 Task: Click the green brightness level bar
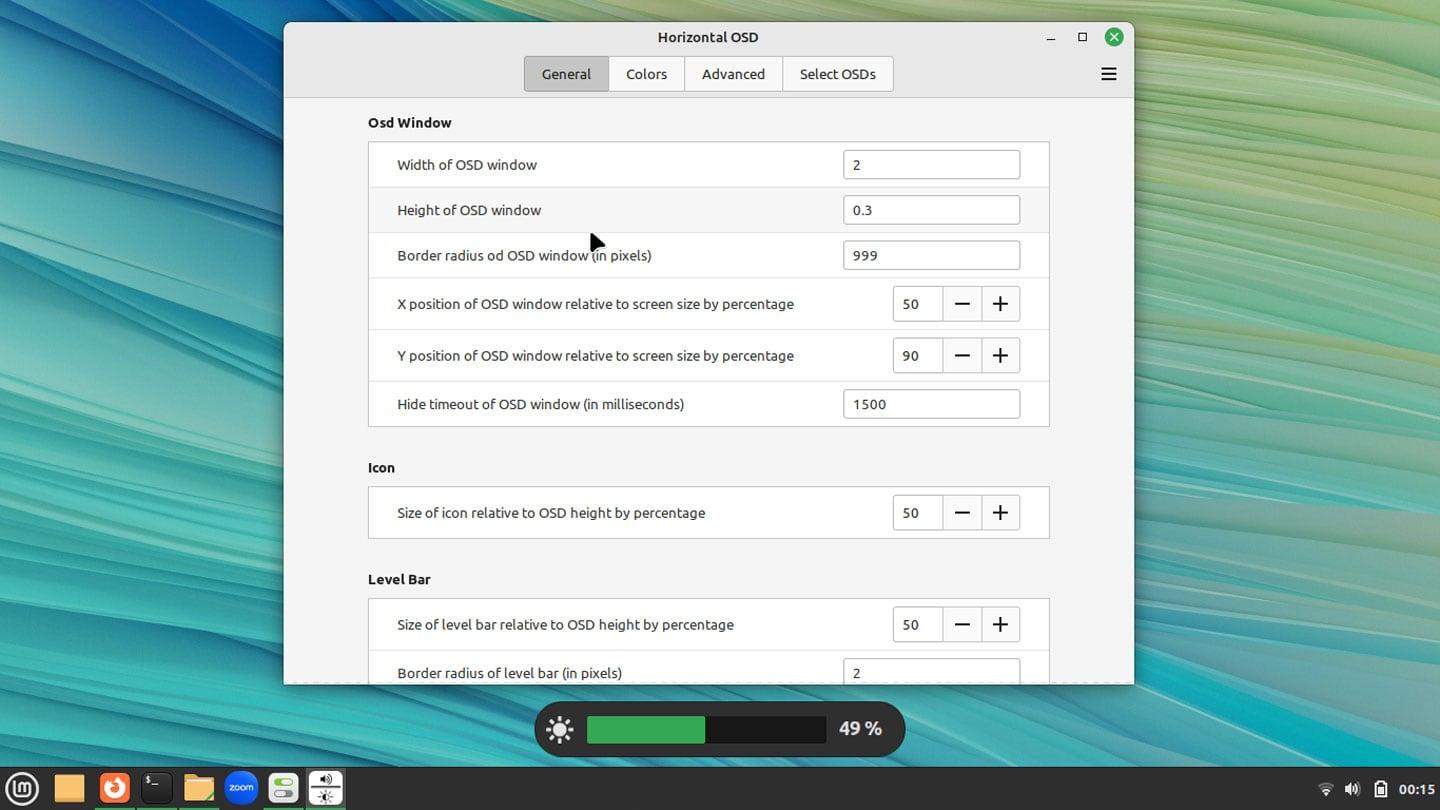coord(646,729)
